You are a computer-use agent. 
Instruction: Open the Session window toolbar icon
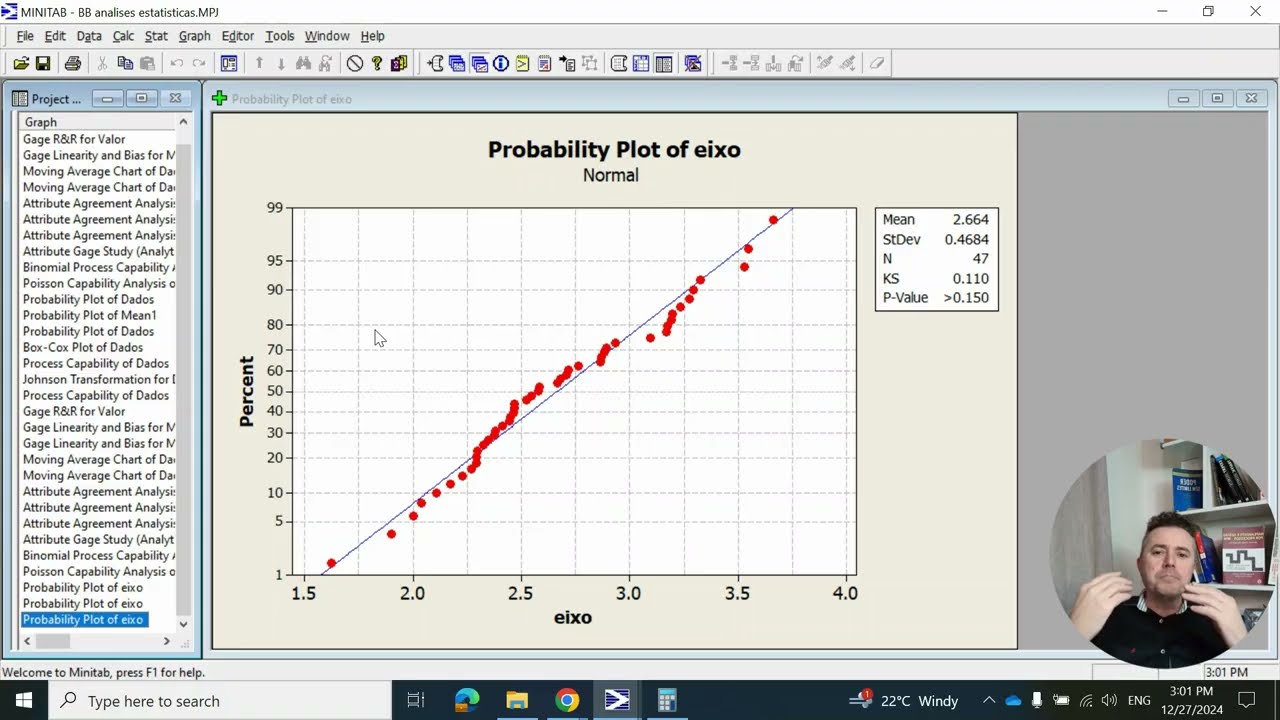[619, 63]
